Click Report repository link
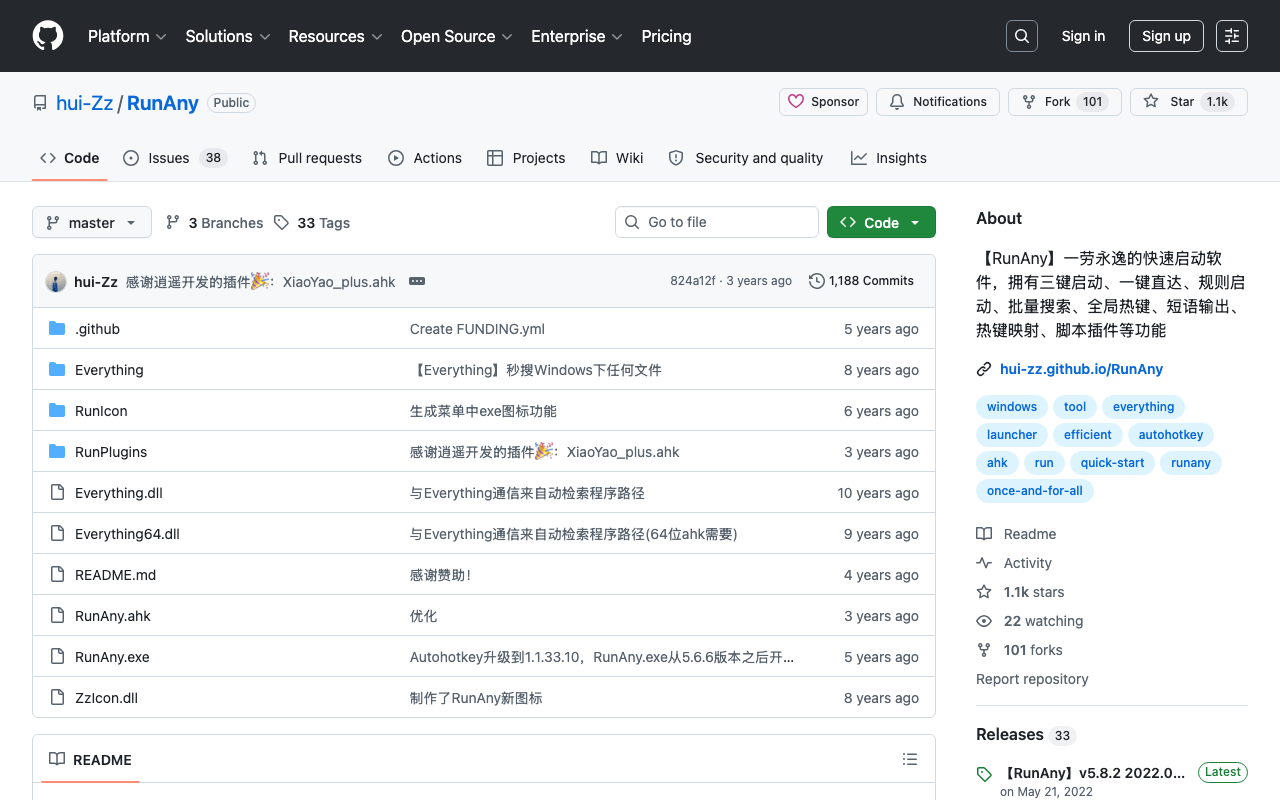The height and width of the screenshot is (800, 1280). click(x=1032, y=679)
